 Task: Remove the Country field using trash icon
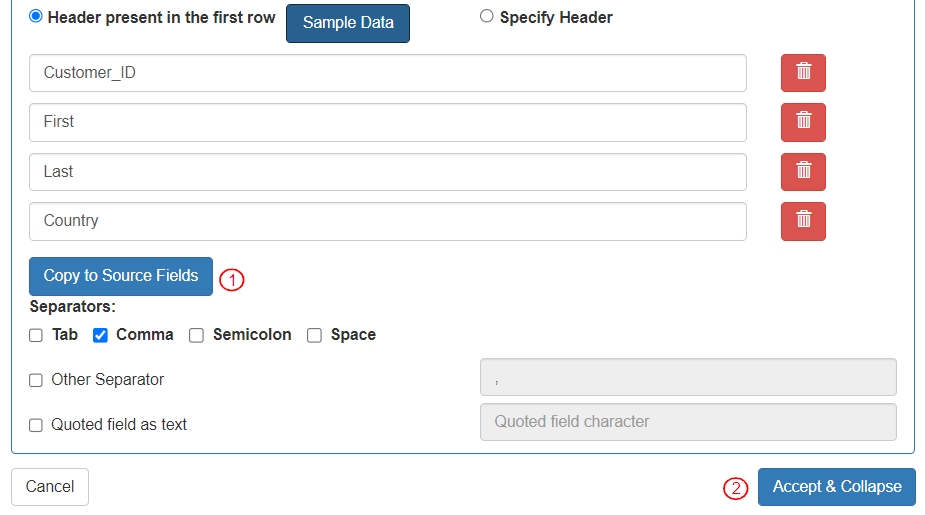803,220
